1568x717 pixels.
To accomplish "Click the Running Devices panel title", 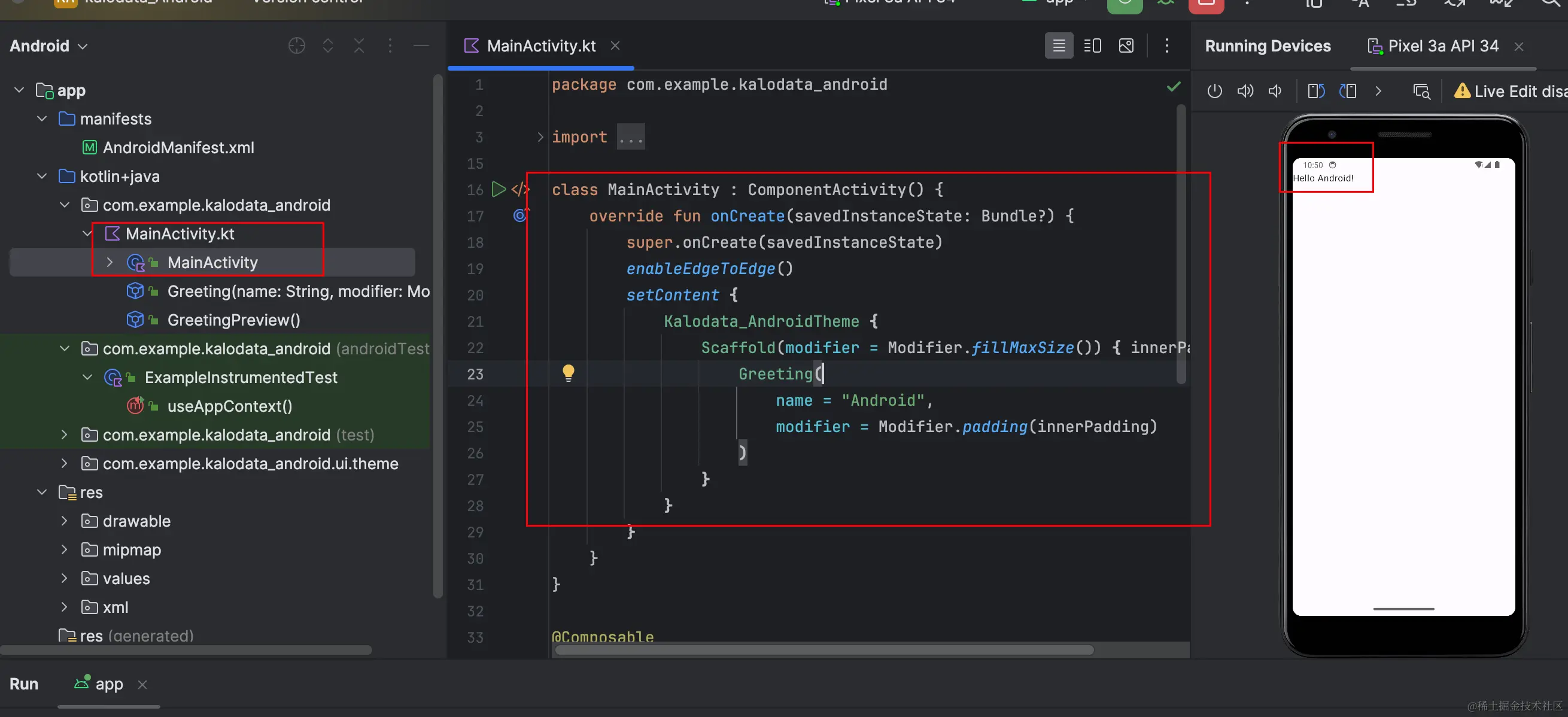I will point(1268,45).
